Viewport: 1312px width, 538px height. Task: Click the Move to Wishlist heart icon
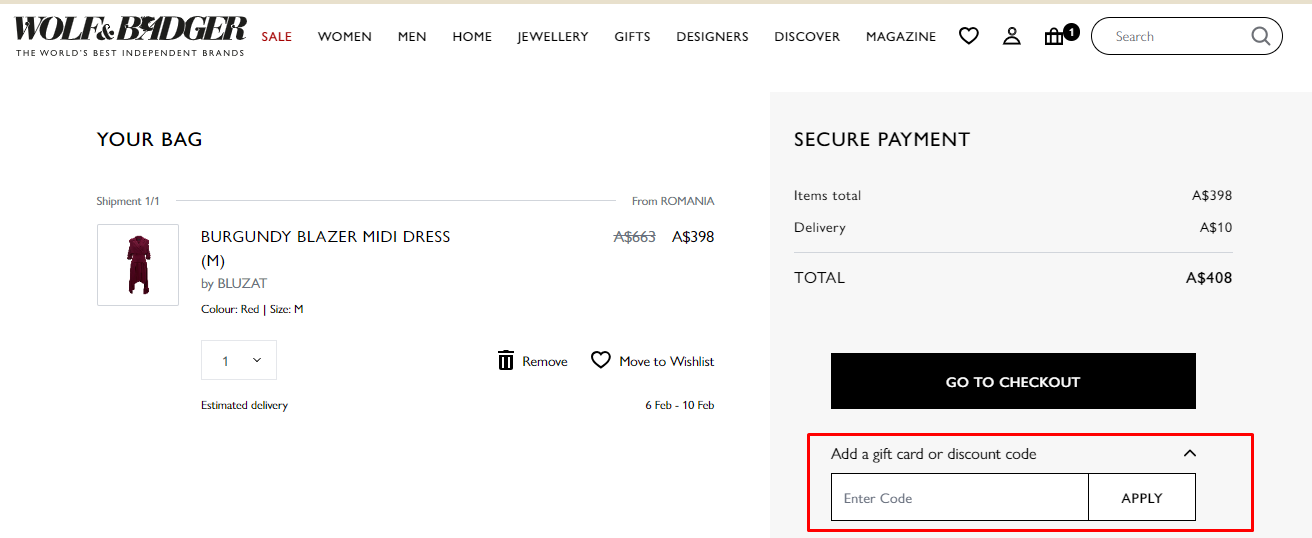click(x=600, y=360)
